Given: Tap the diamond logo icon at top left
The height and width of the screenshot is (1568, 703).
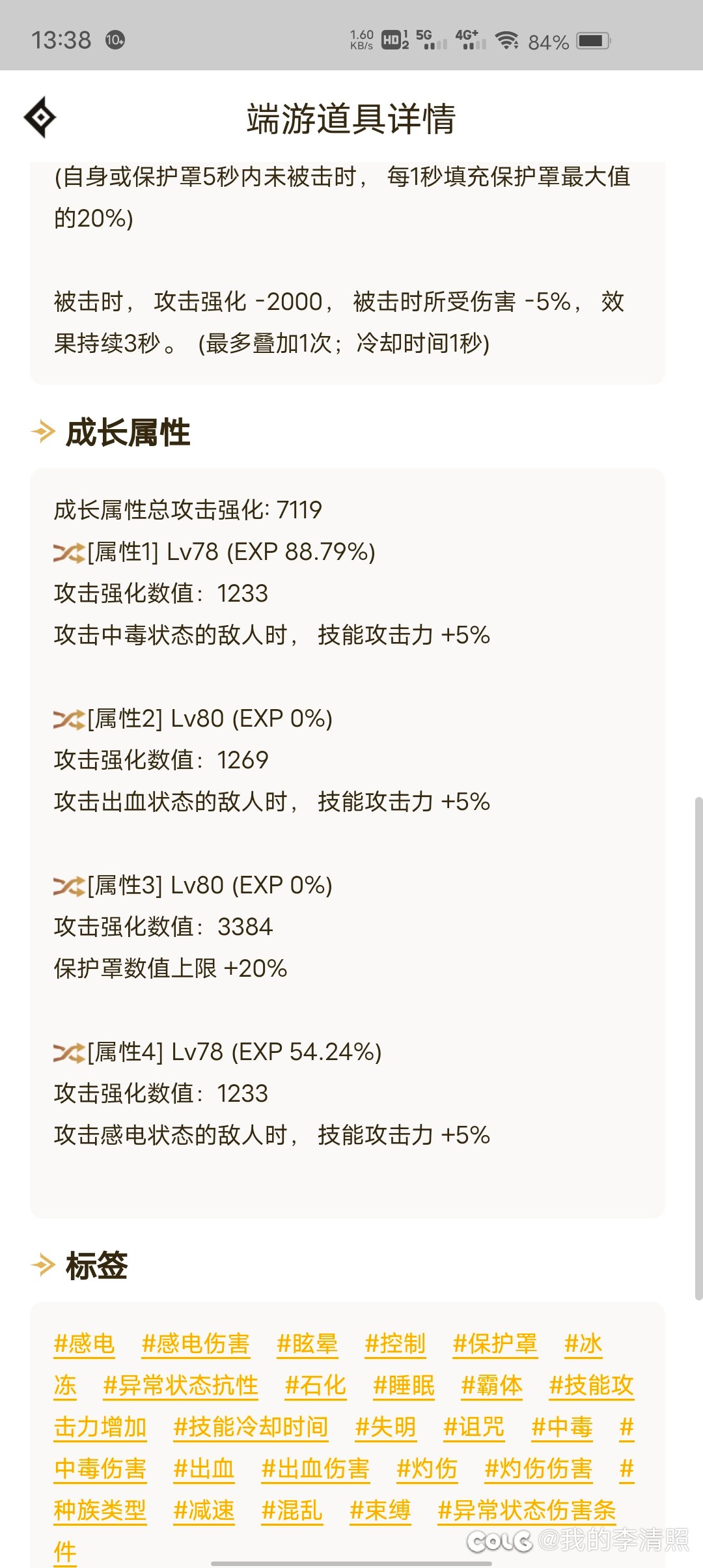Looking at the screenshot, I should [x=40, y=117].
